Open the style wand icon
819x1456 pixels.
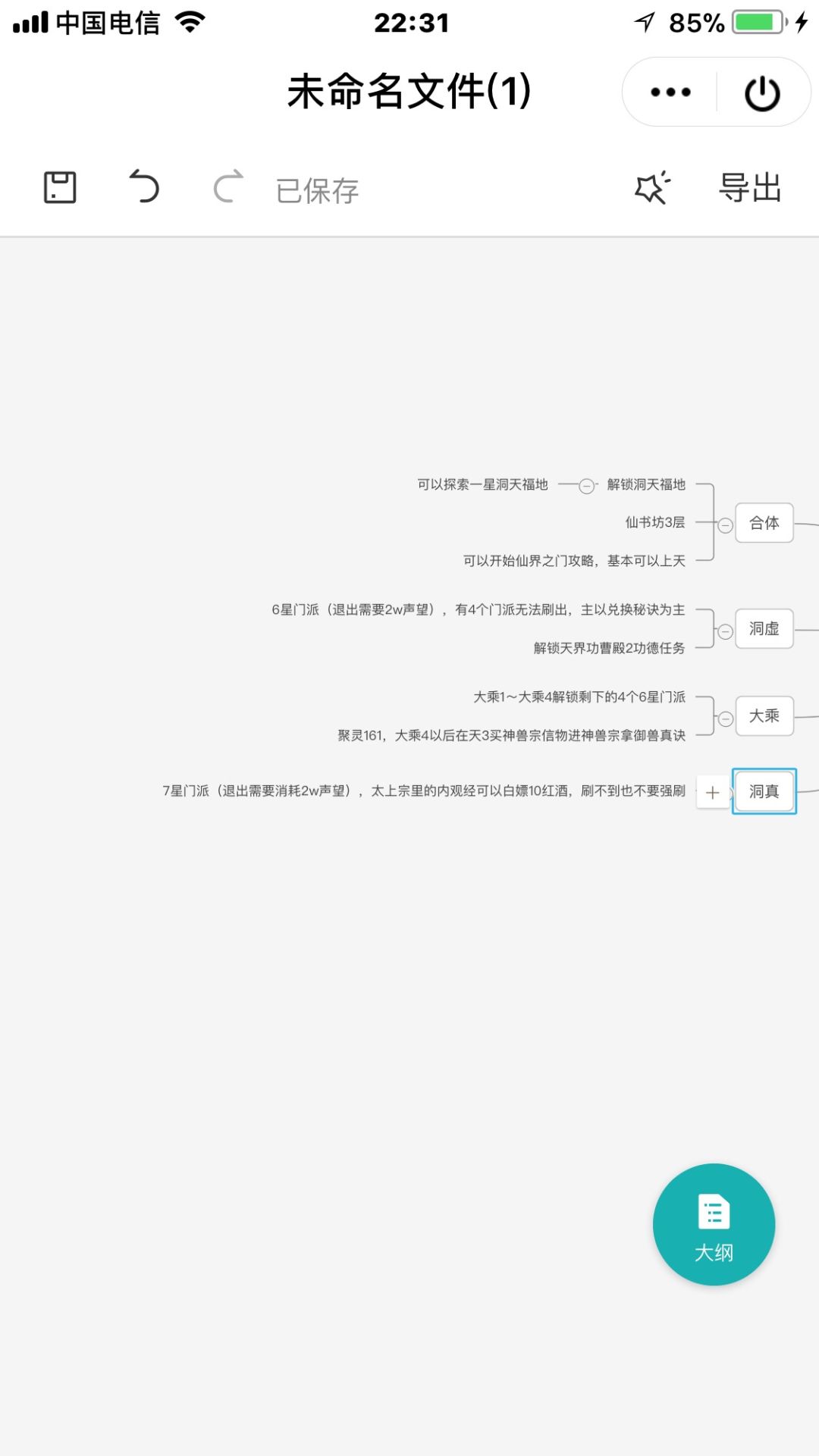(x=652, y=187)
